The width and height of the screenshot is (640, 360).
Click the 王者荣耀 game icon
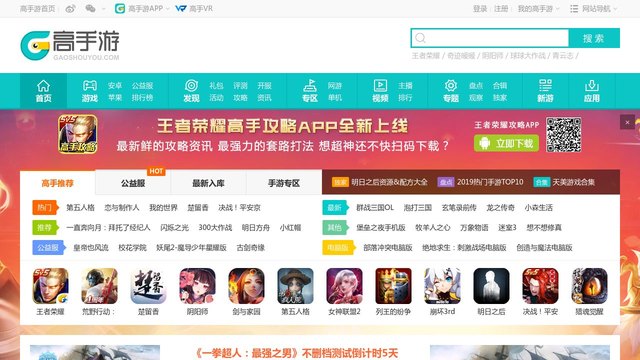coord(51,286)
